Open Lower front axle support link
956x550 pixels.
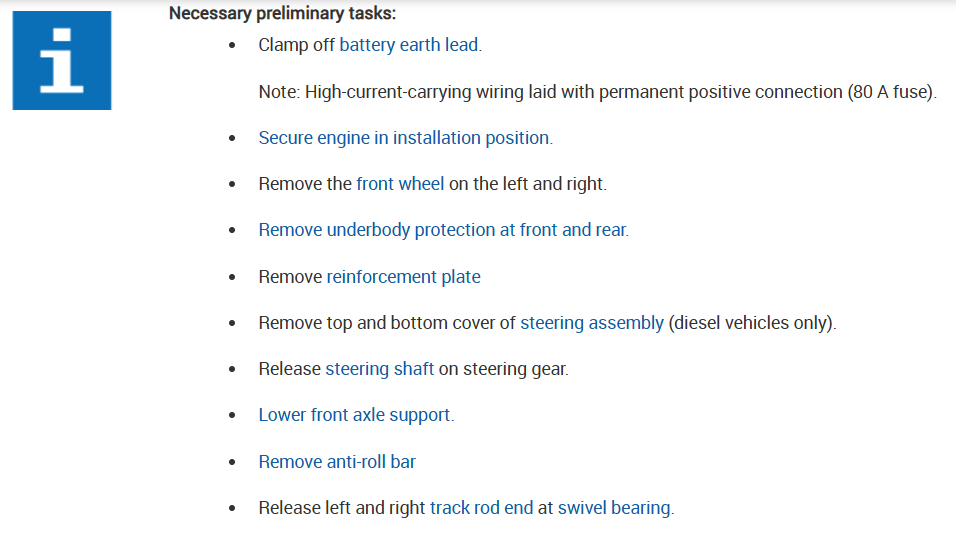pyautogui.click(x=356, y=415)
